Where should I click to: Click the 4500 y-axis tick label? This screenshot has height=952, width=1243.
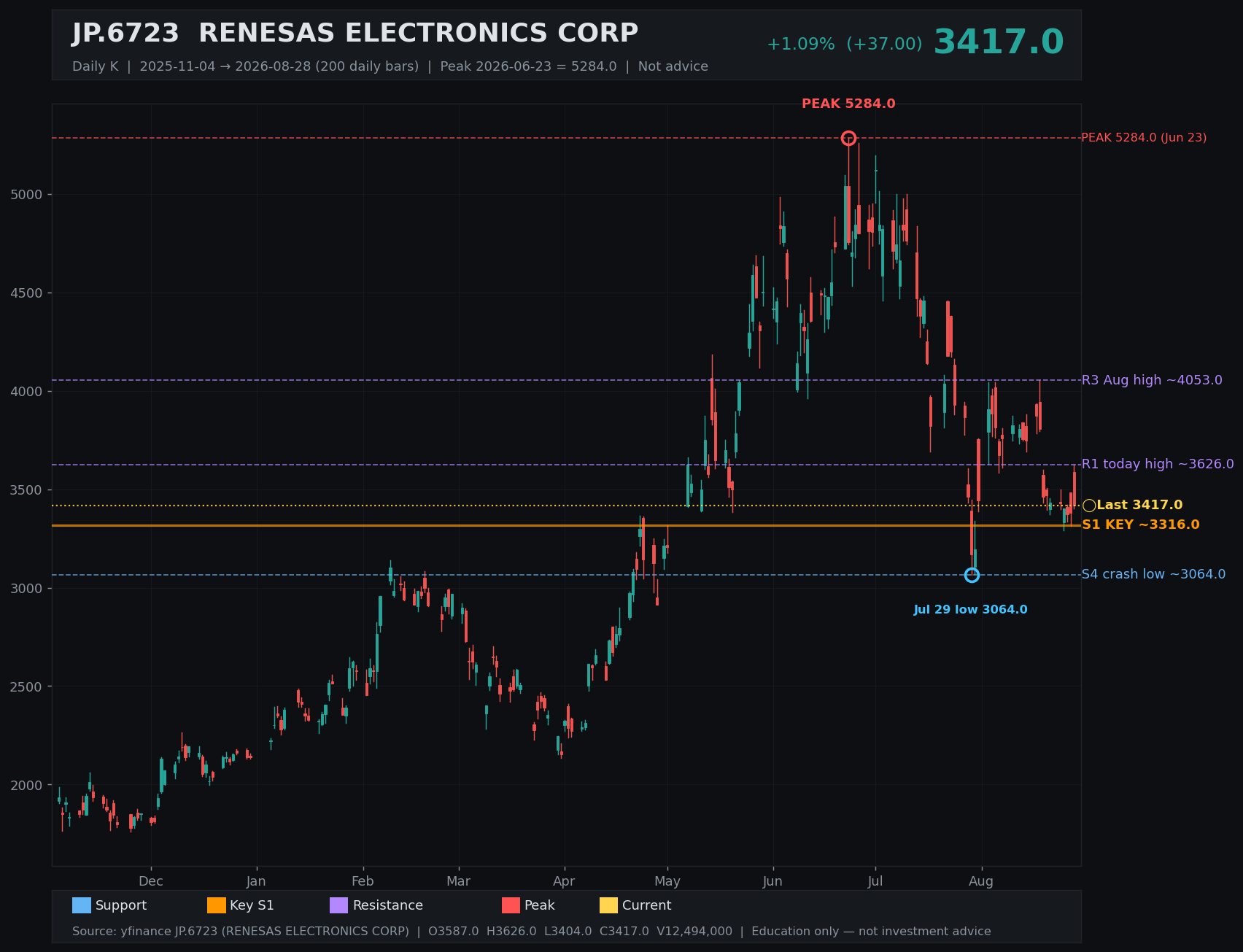27,293
